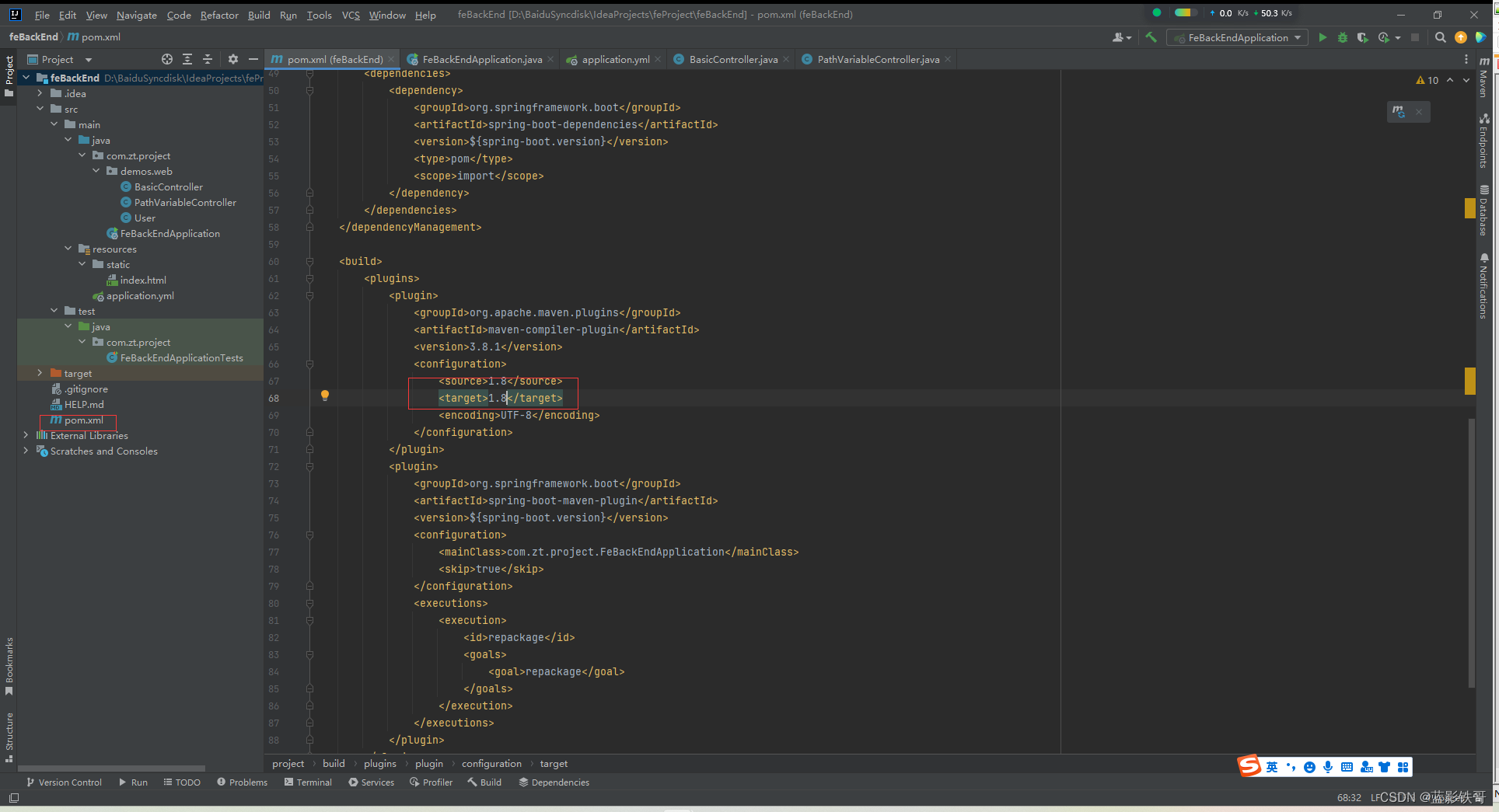Open Structure side tool window
The image size is (1499, 812).
click(9, 737)
